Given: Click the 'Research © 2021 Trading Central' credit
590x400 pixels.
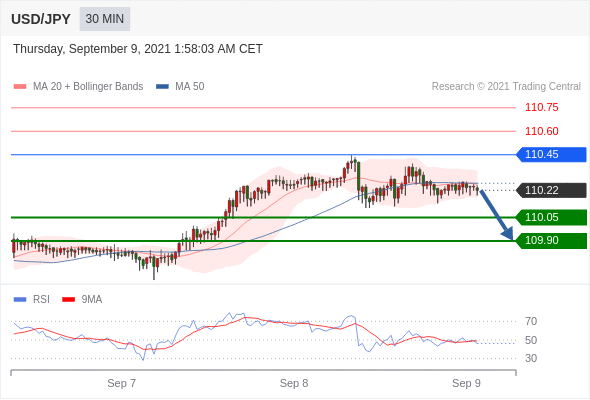Looking at the screenshot, I should tap(506, 87).
